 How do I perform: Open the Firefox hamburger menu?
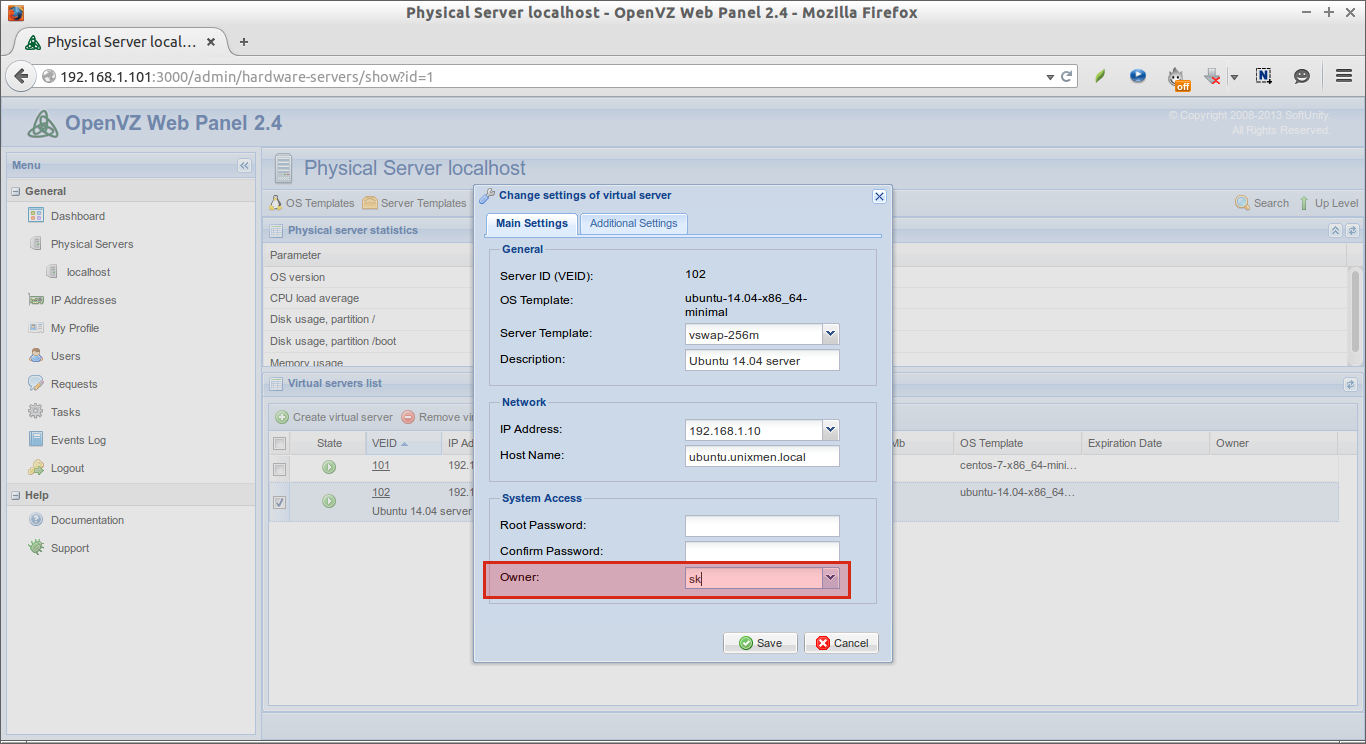(x=1344, y=76)
